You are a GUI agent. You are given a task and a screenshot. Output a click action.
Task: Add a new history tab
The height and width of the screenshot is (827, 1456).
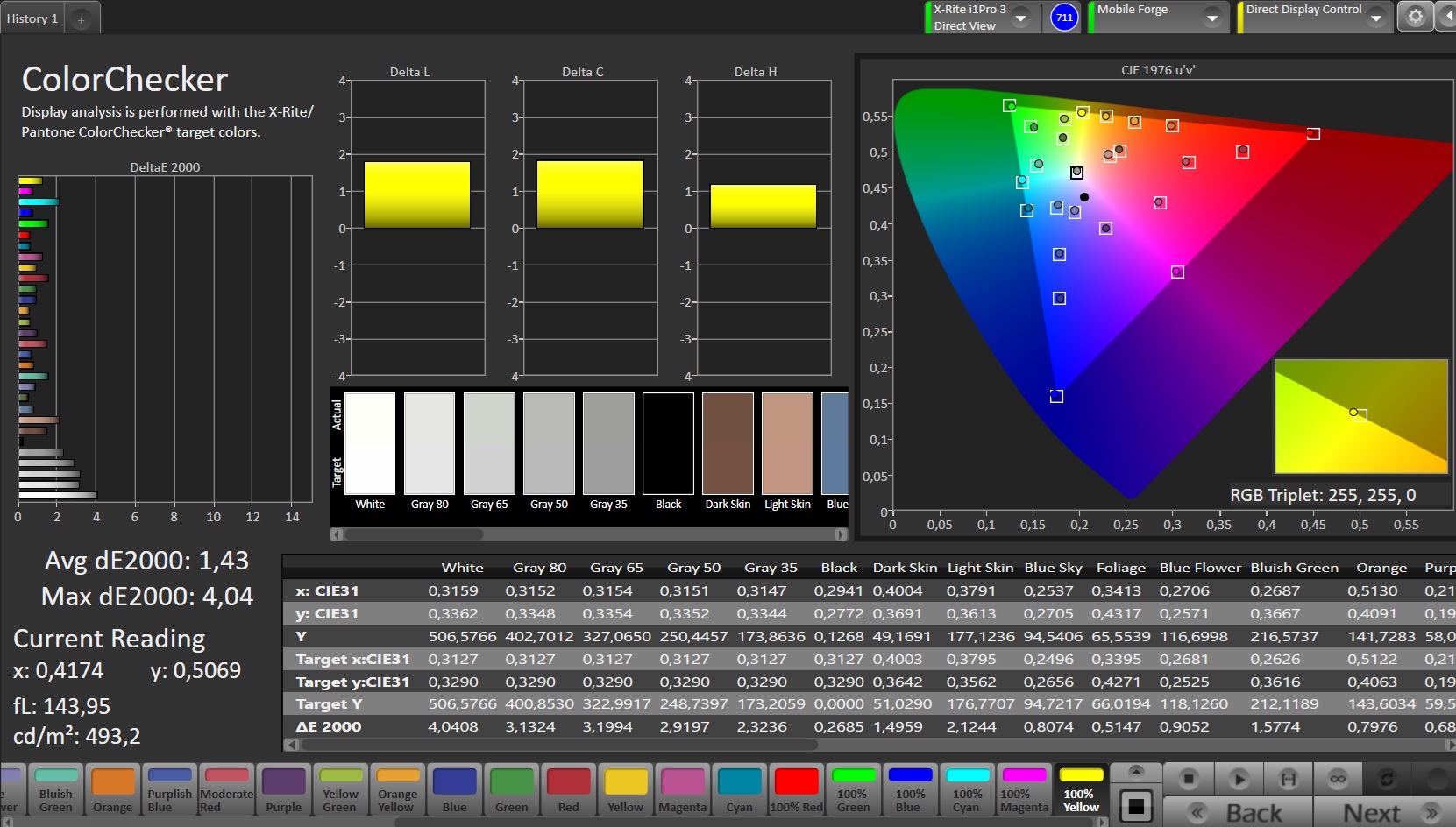81,19
